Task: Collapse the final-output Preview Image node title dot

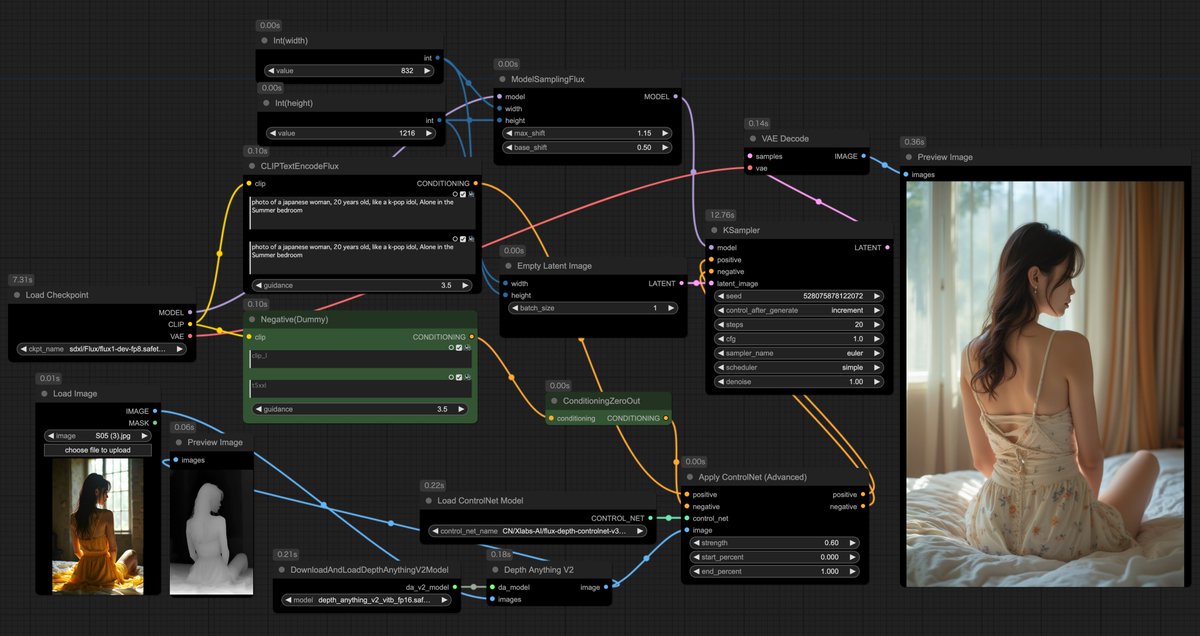Action: [x=908, y=157]
